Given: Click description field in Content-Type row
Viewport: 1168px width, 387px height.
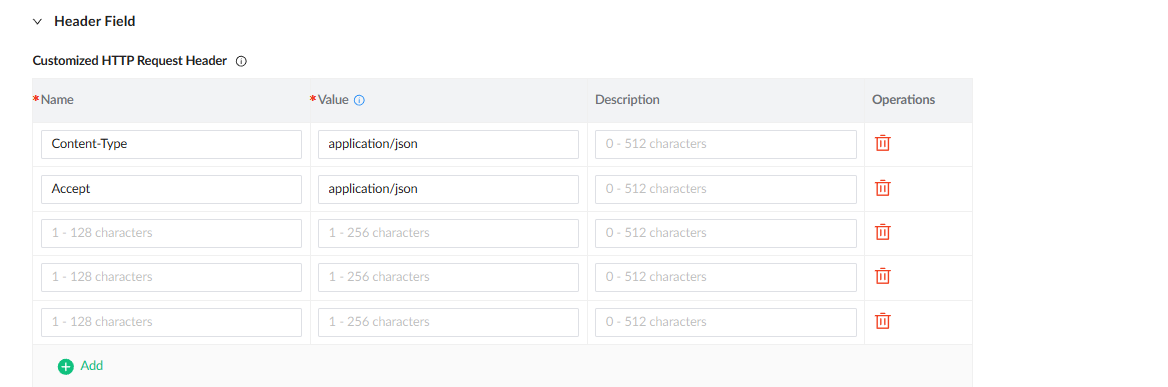Looking at the screenshot, I should pyautogui.click(x=726, y=144).
